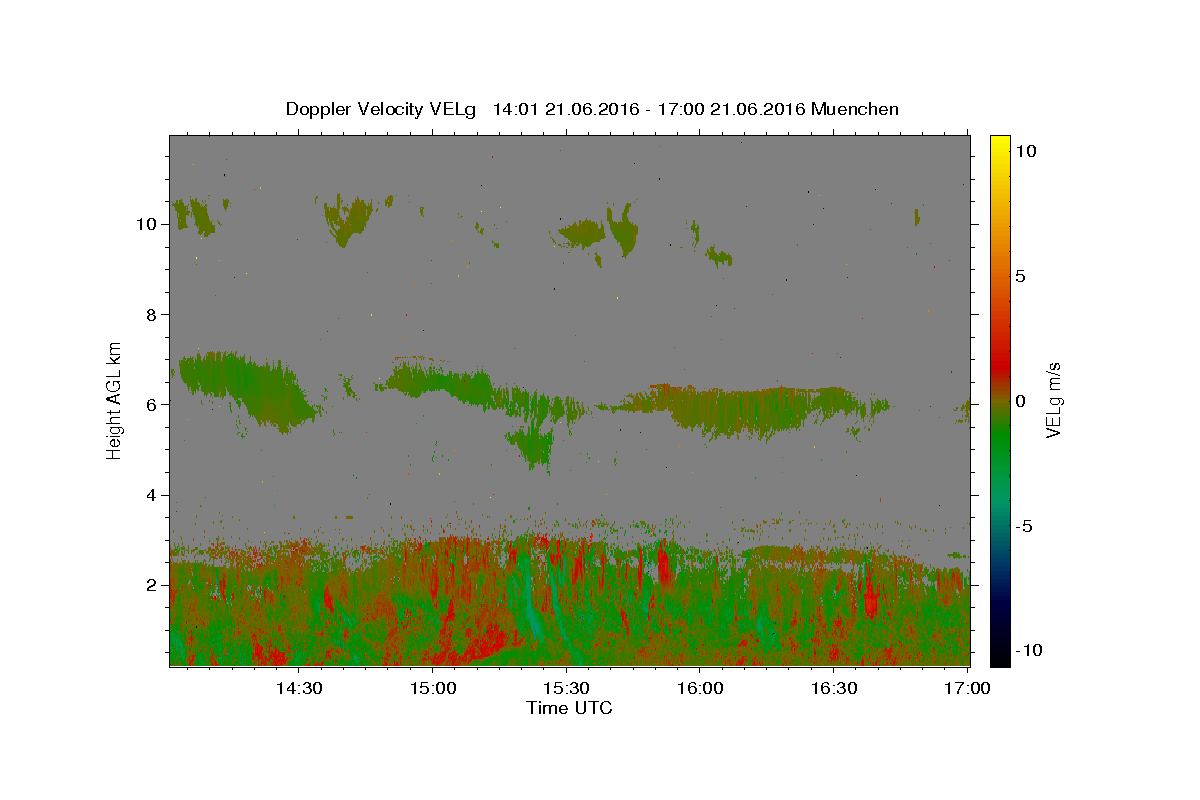This screenshot has width=1200, height=800.
Task: Click the '15:00' time axis label
Action: [432, 689]
